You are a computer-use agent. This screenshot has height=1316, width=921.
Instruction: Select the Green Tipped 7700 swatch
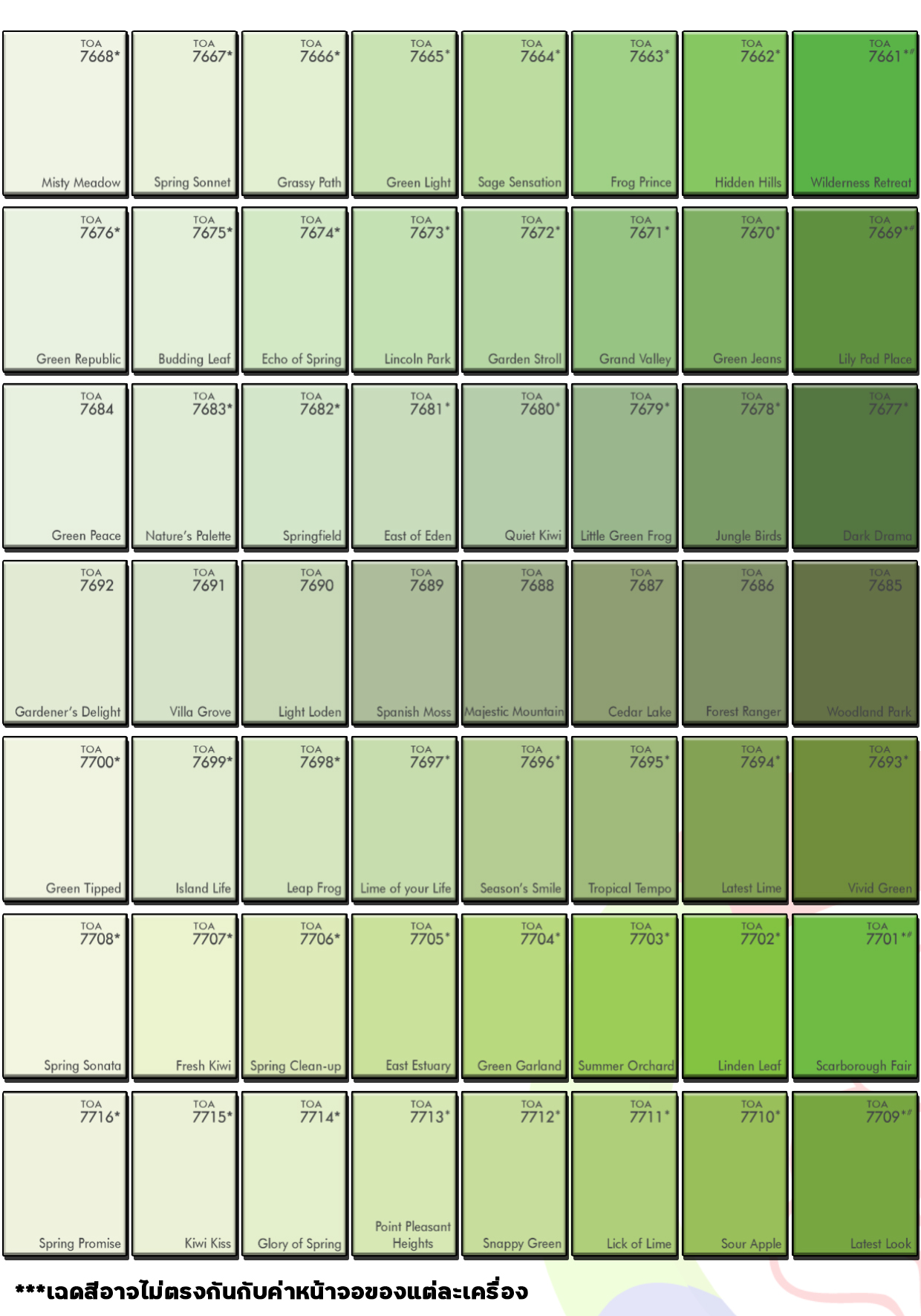tap(65, 820)
